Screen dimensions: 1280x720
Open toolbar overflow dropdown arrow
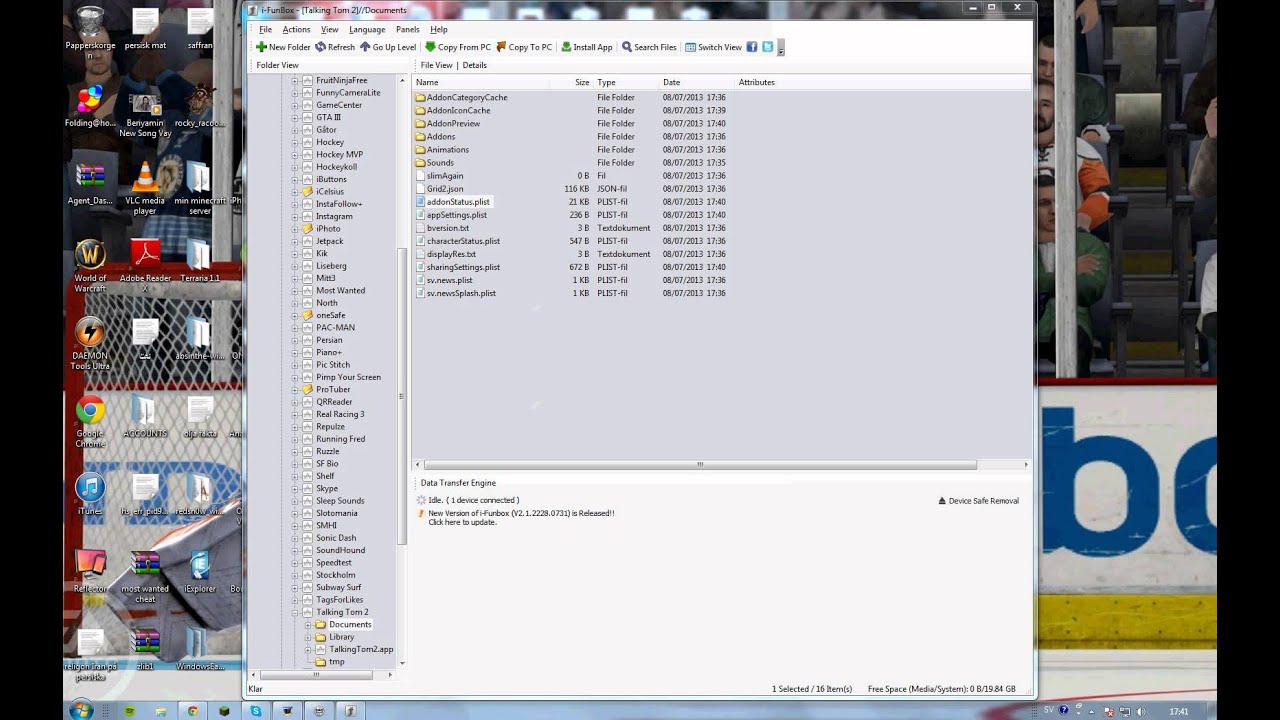coord(781,48)
